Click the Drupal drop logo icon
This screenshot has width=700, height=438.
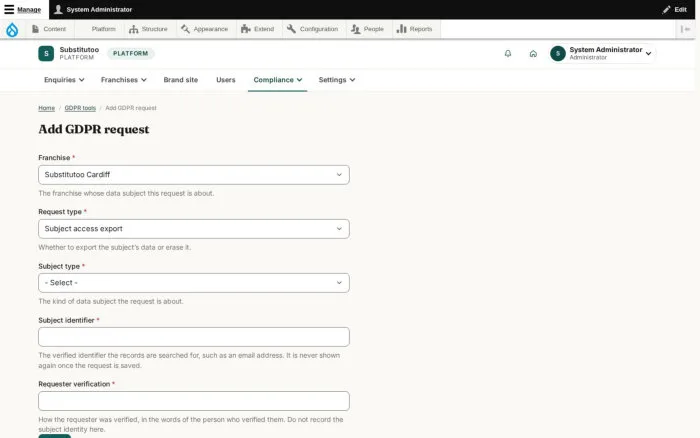pos(12,29)
